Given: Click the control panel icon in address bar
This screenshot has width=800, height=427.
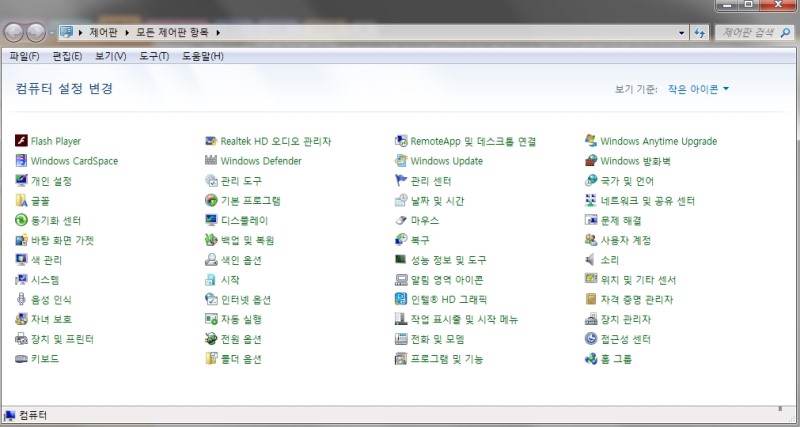Looking at the screenshot, I should pyautogui.click(x=66, y=32).
